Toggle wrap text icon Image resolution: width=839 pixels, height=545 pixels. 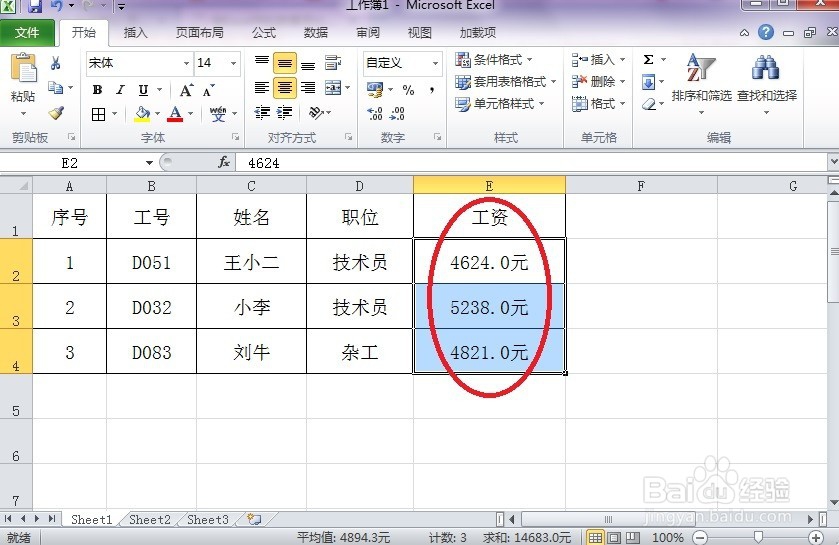[333, 63]
